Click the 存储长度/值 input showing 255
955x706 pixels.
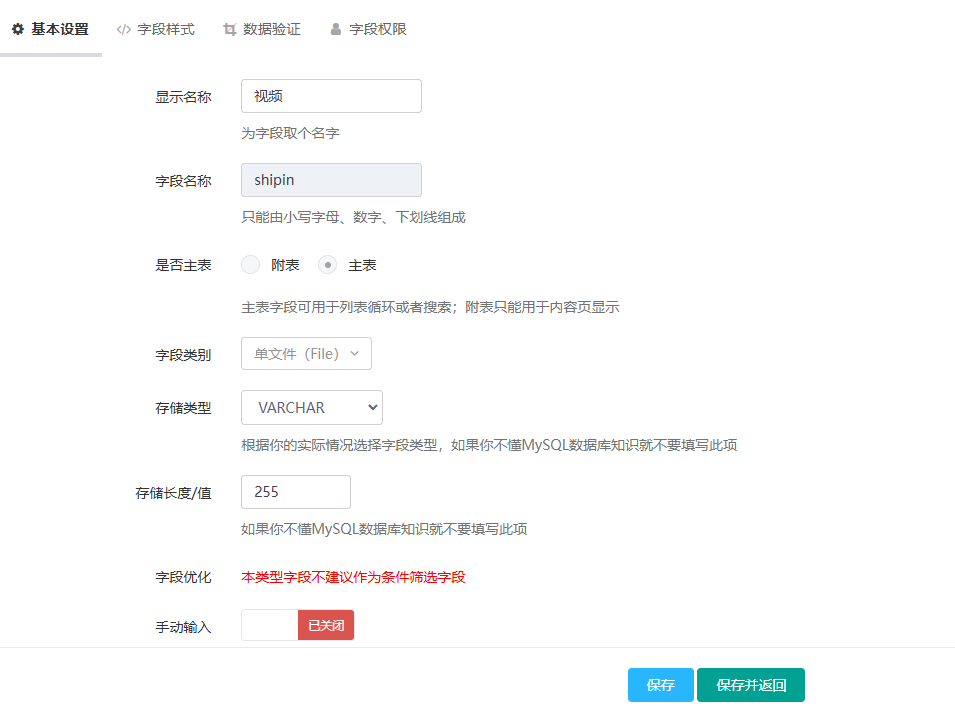[296, 492]
